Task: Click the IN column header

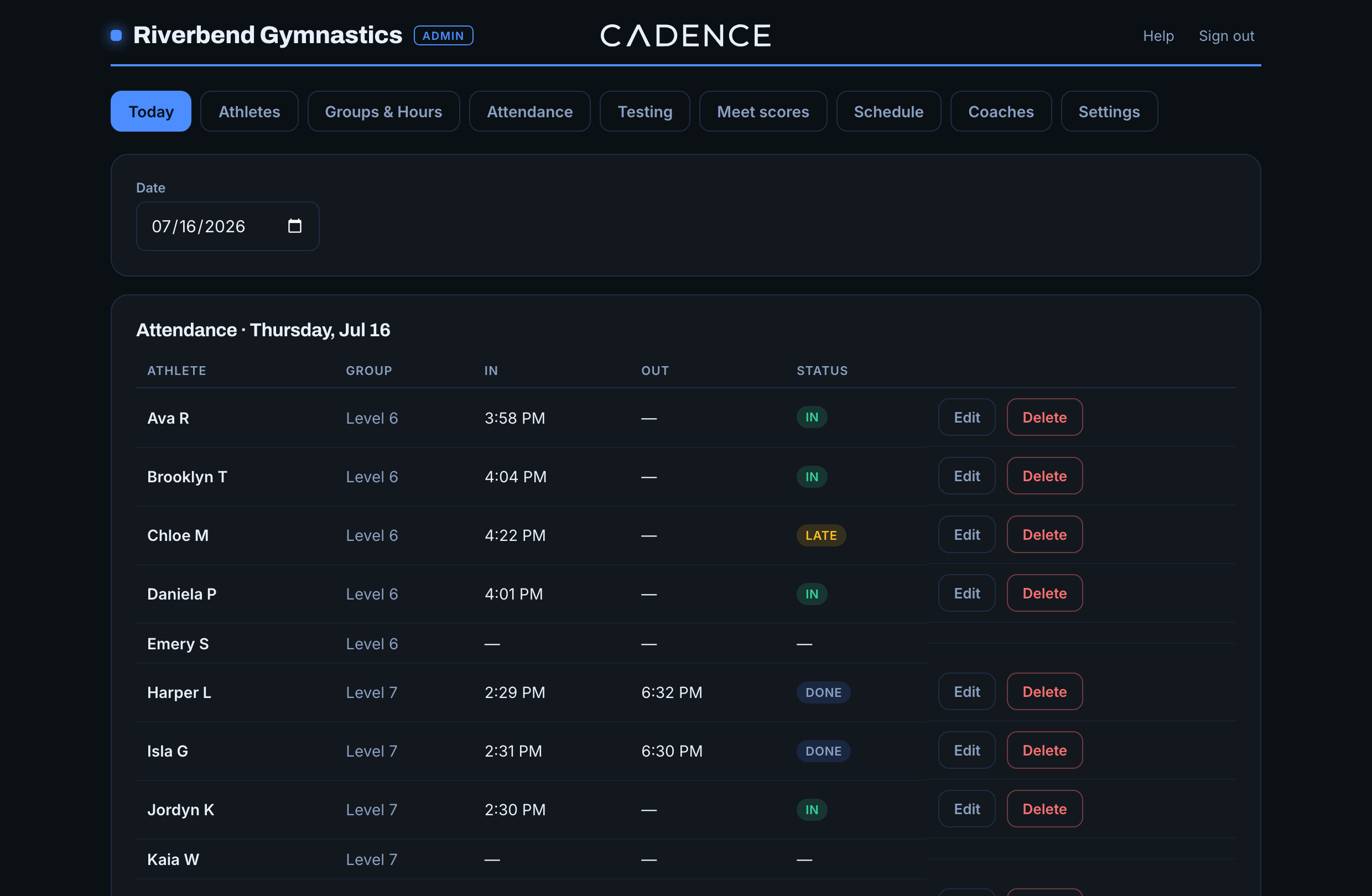Action: point(491,371)
